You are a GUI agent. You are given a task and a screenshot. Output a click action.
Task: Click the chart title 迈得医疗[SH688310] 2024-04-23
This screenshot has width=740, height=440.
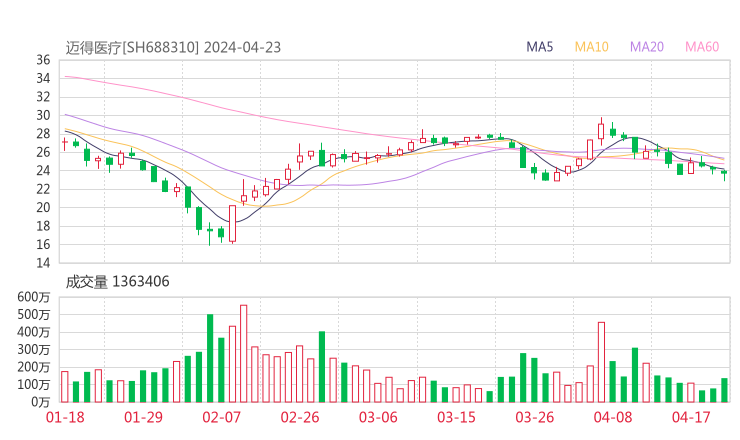tap(173, 48)
